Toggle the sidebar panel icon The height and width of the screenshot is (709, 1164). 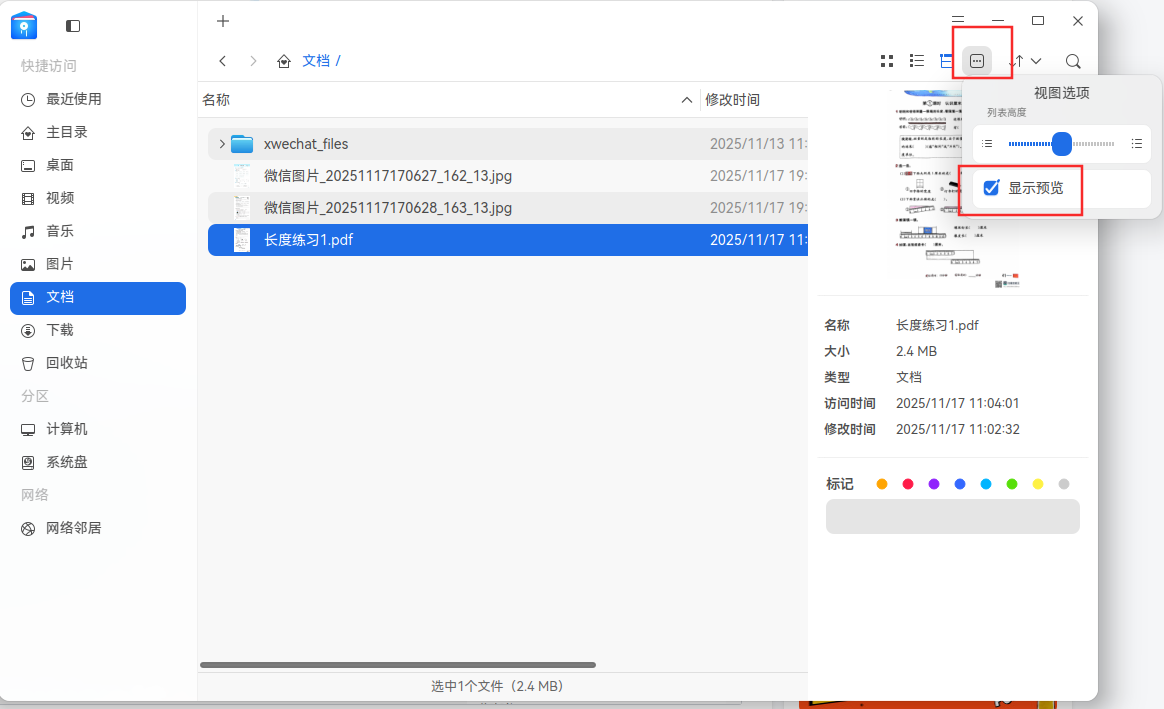click(x=73, y=26)
